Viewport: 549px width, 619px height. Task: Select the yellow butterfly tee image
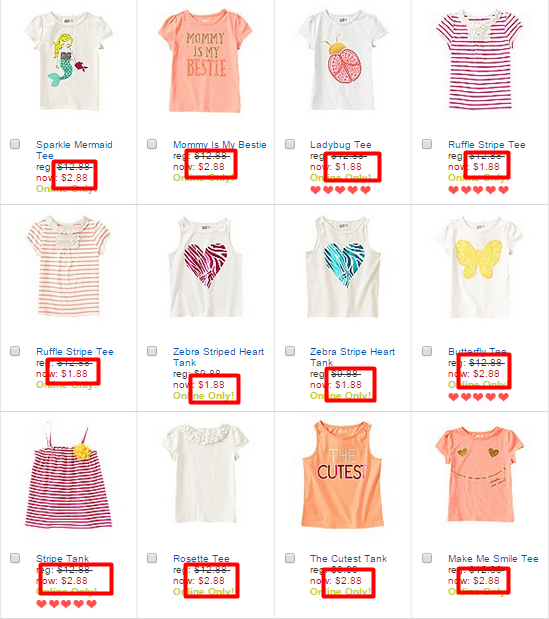(480, 268)
